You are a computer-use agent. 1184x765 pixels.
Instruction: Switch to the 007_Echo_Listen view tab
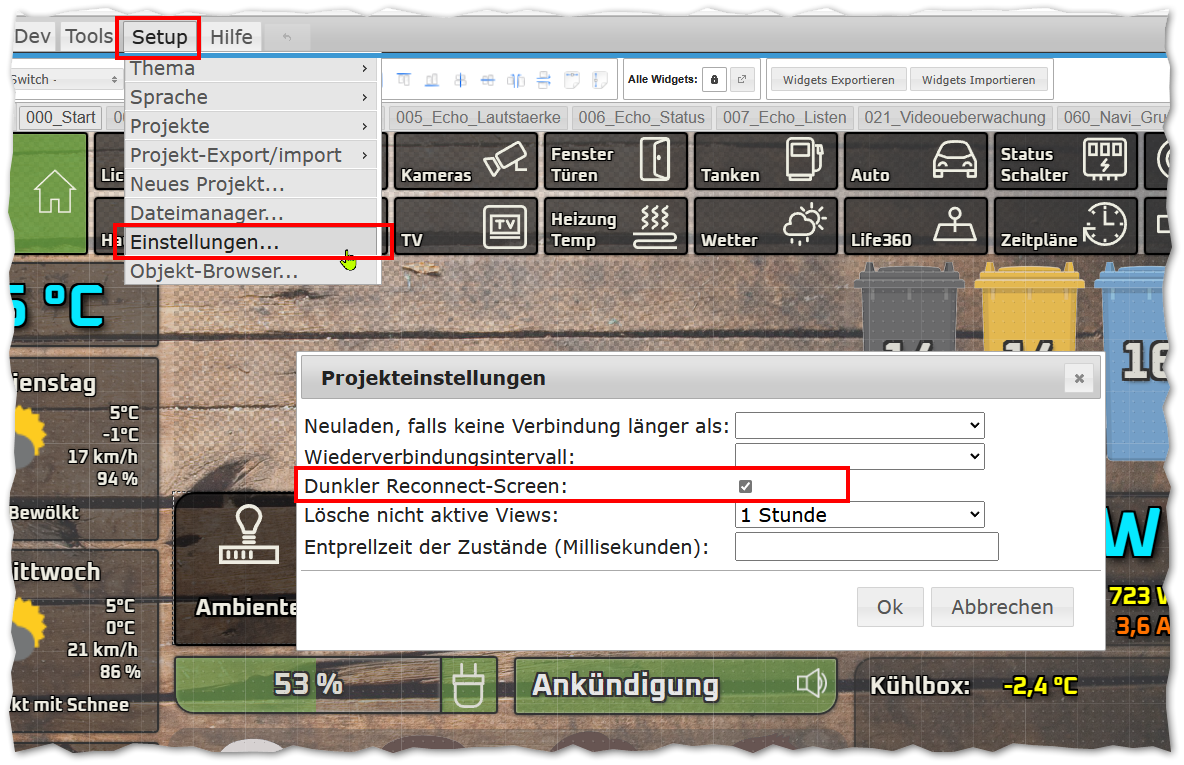[x=785, y=118]
